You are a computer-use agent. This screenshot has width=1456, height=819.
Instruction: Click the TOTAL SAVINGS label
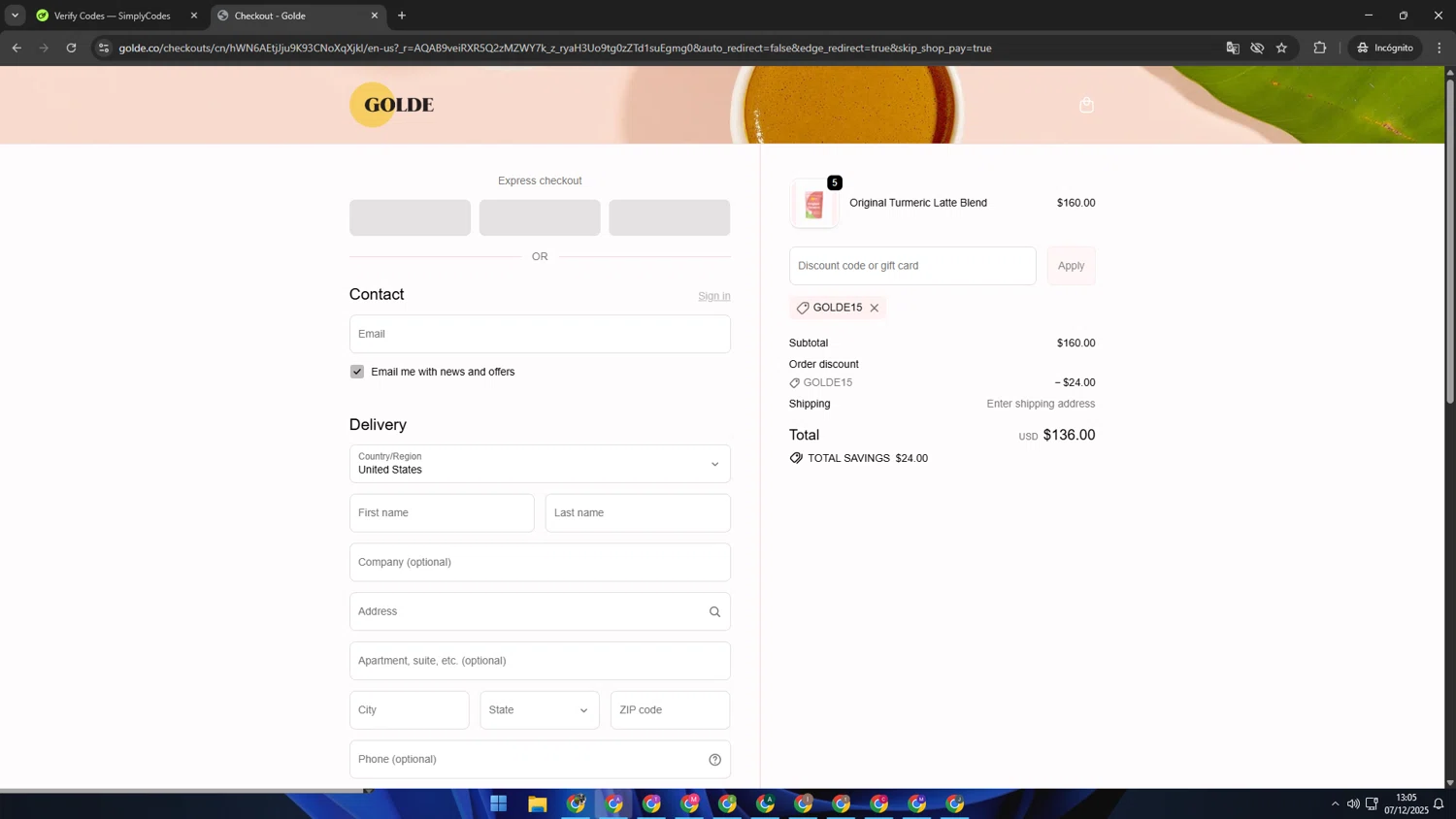coord(848,458)
